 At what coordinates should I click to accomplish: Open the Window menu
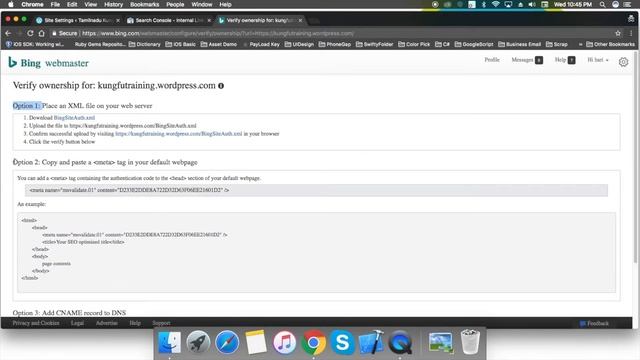click(x=202, y=4)
